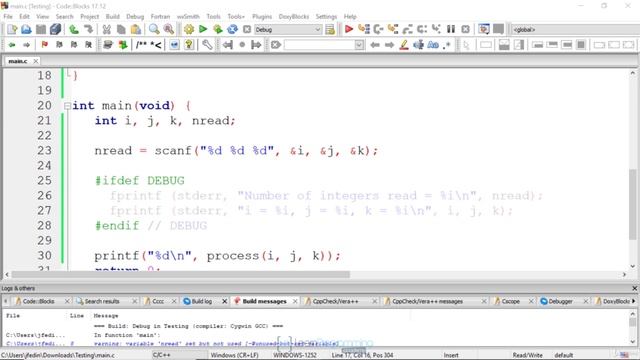Switch to the Build log tab
The width and height of the screenshot is (640, 360).
coord(202,301)
